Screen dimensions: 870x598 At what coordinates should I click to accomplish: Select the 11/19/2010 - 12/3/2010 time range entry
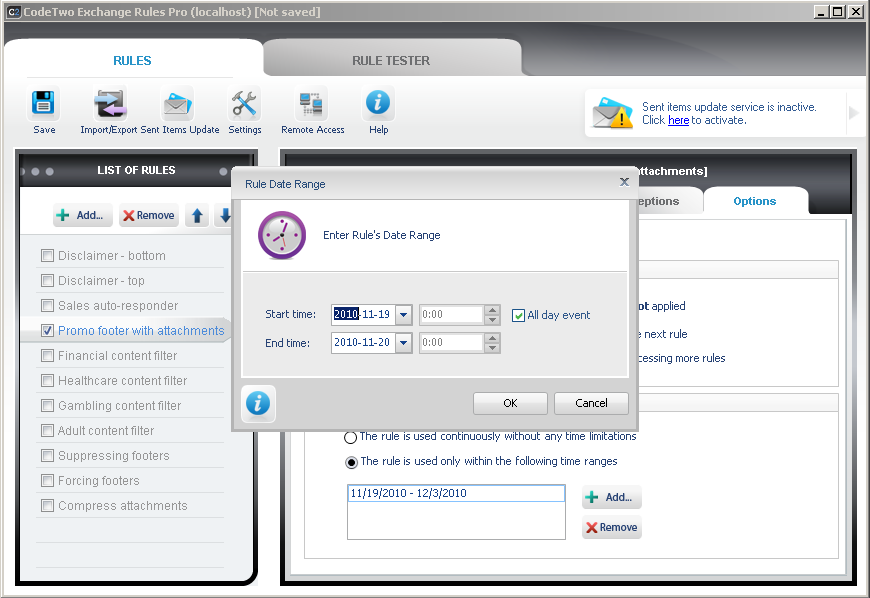coord(456,493)
